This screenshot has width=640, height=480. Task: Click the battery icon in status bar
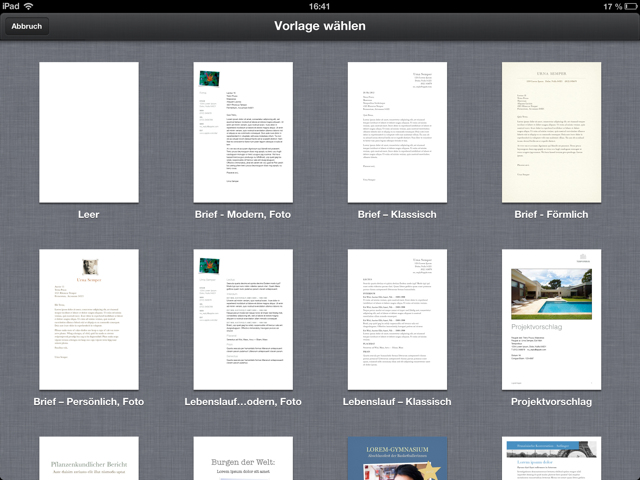tap(626, 6)
